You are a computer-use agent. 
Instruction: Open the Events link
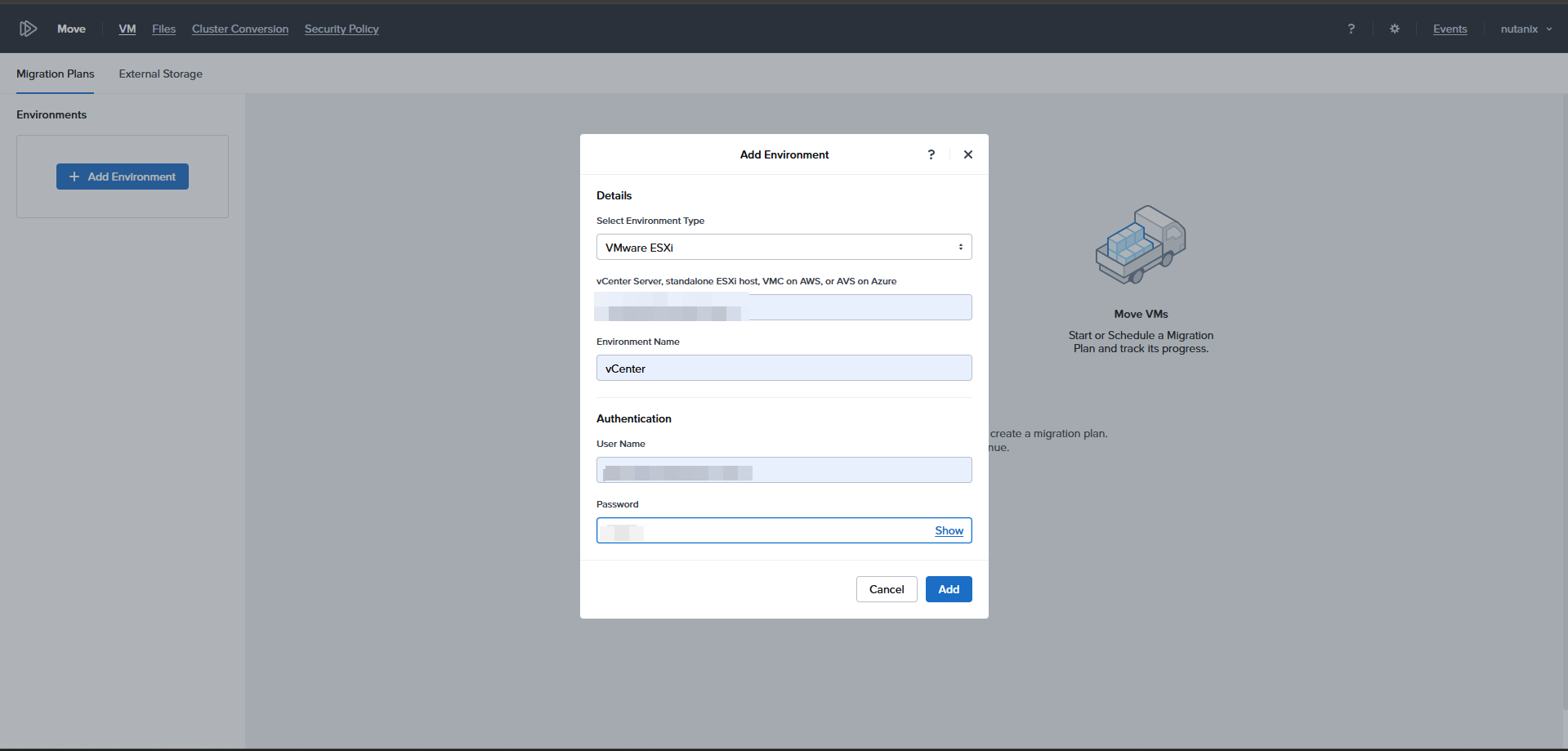(1450, 29)
